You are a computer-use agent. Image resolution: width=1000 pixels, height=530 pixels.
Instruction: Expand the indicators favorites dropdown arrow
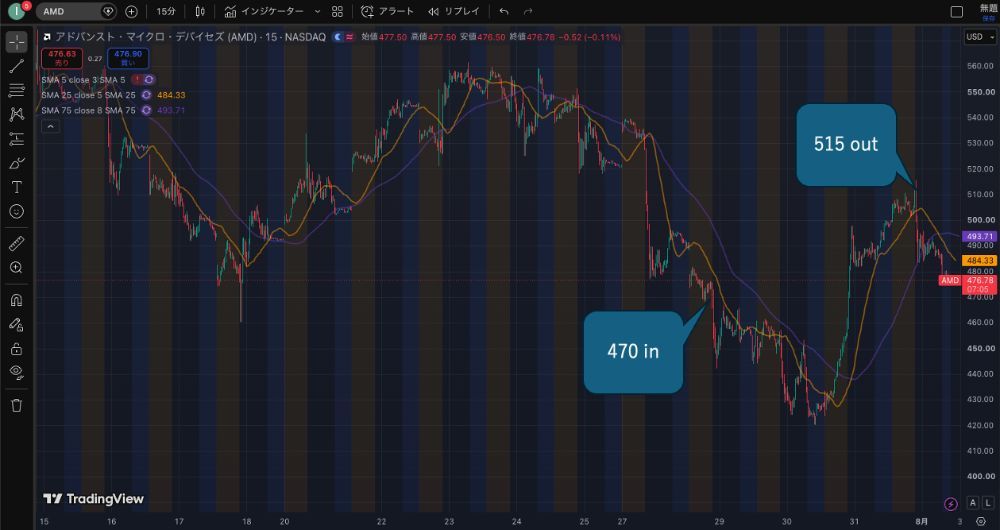pos(317,11)
